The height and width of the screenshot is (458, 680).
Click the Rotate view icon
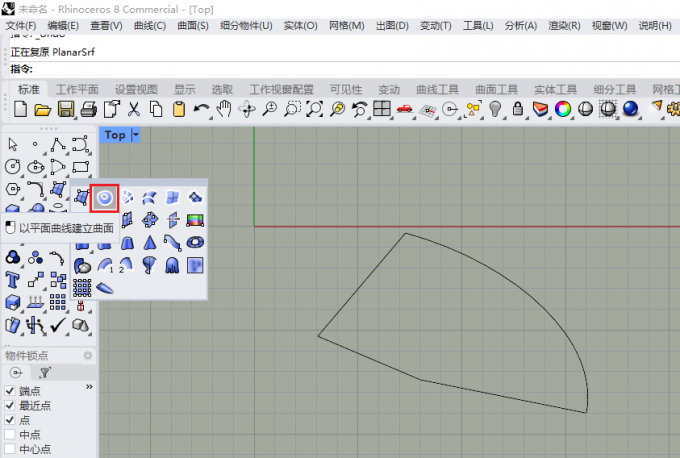click(x=247, y=109)
